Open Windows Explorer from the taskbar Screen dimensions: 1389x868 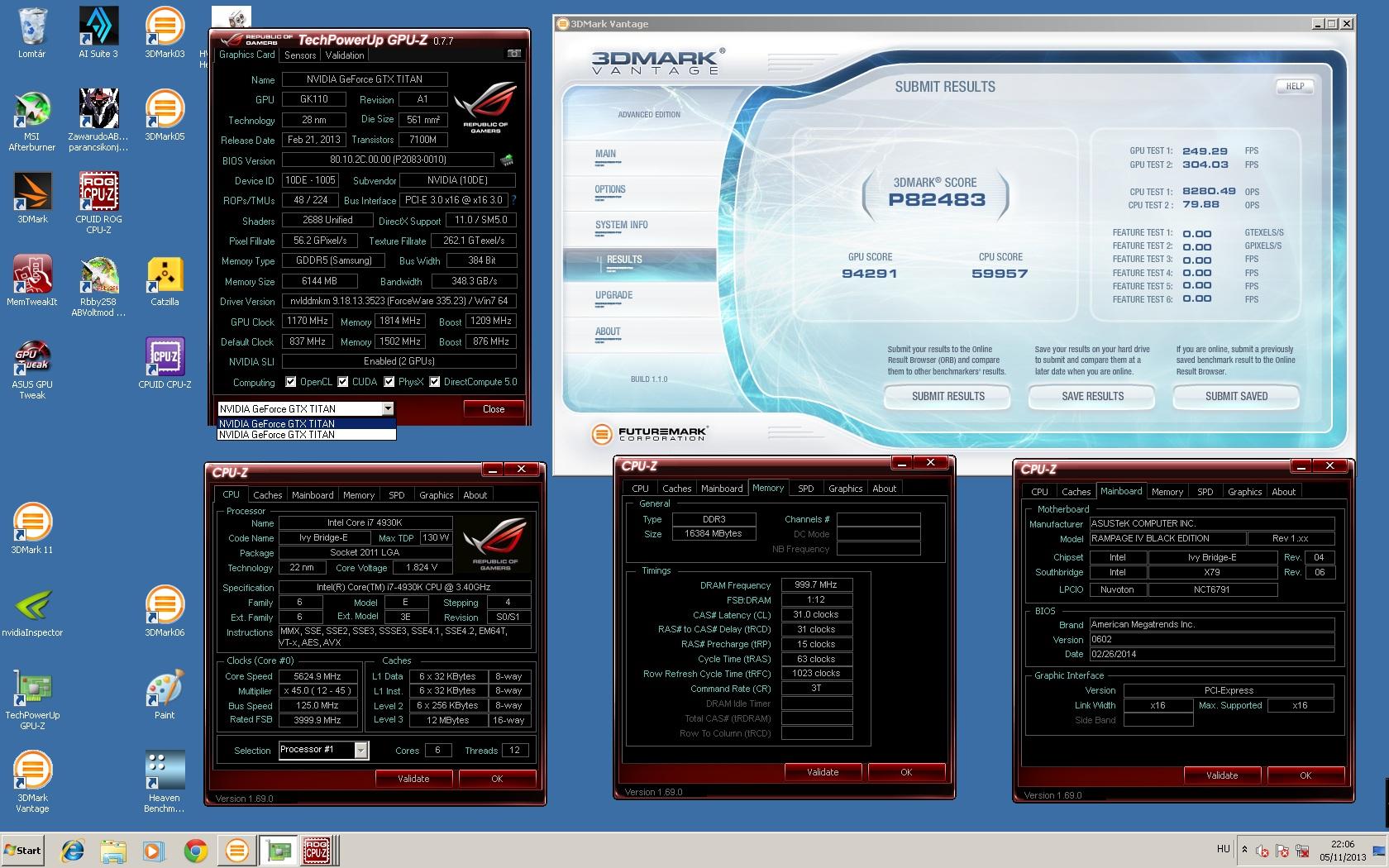(x=114, y=850)
